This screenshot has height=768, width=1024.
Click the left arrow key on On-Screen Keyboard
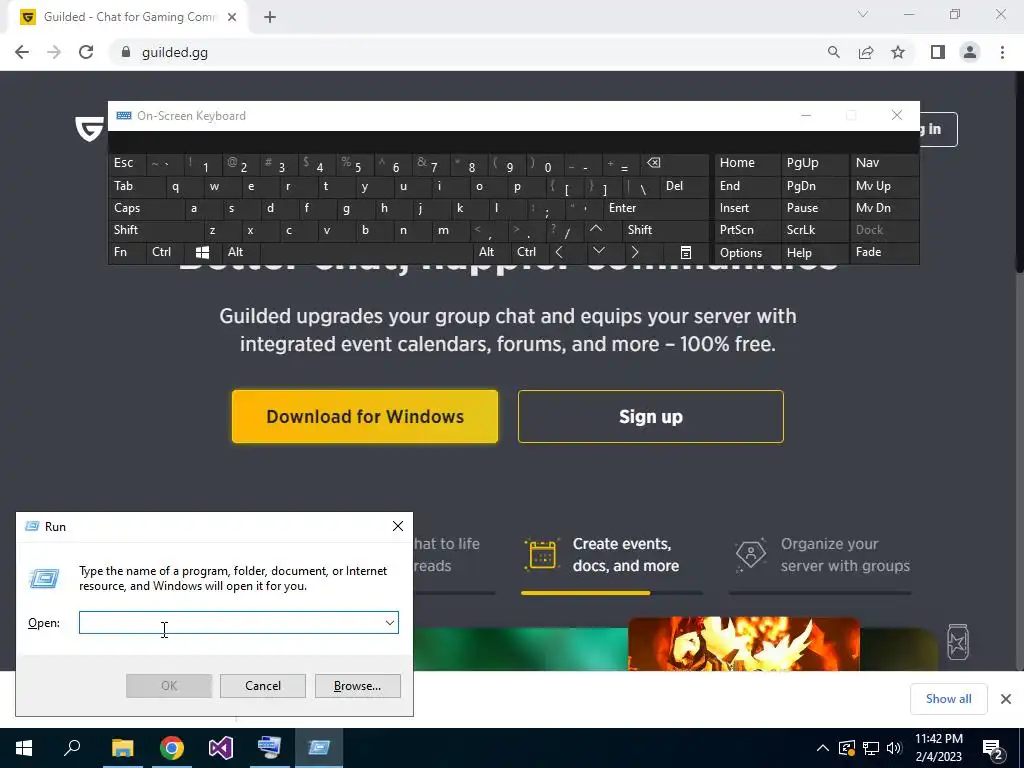(560, 252)
